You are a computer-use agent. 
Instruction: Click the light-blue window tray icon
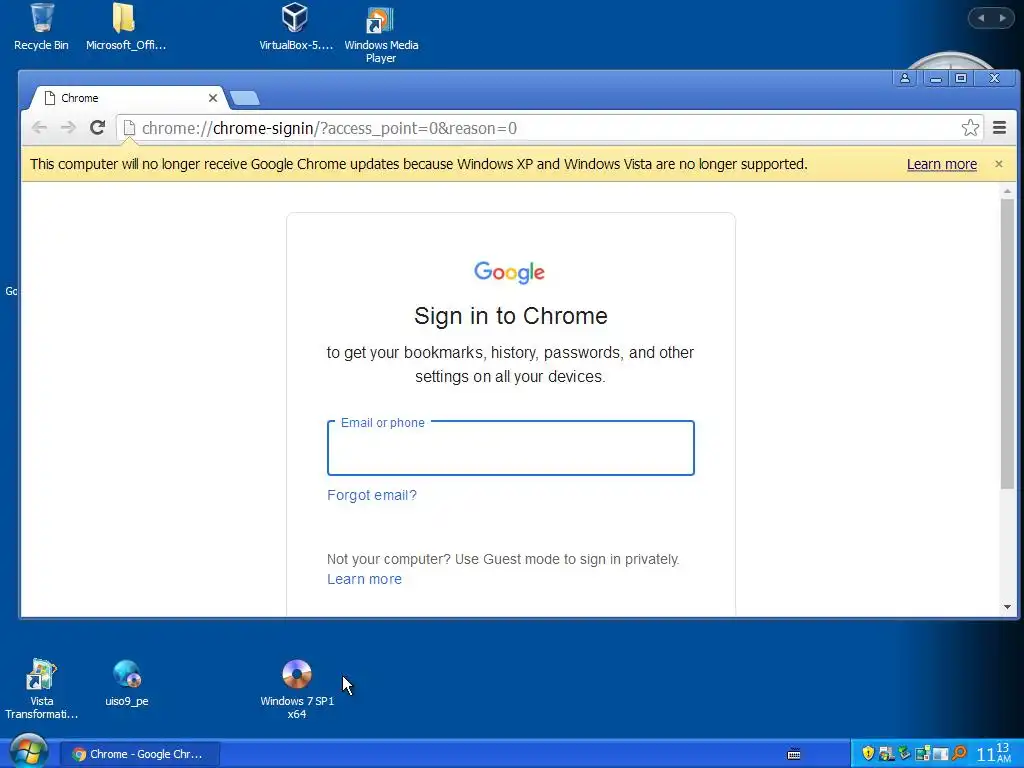(940, 754)
